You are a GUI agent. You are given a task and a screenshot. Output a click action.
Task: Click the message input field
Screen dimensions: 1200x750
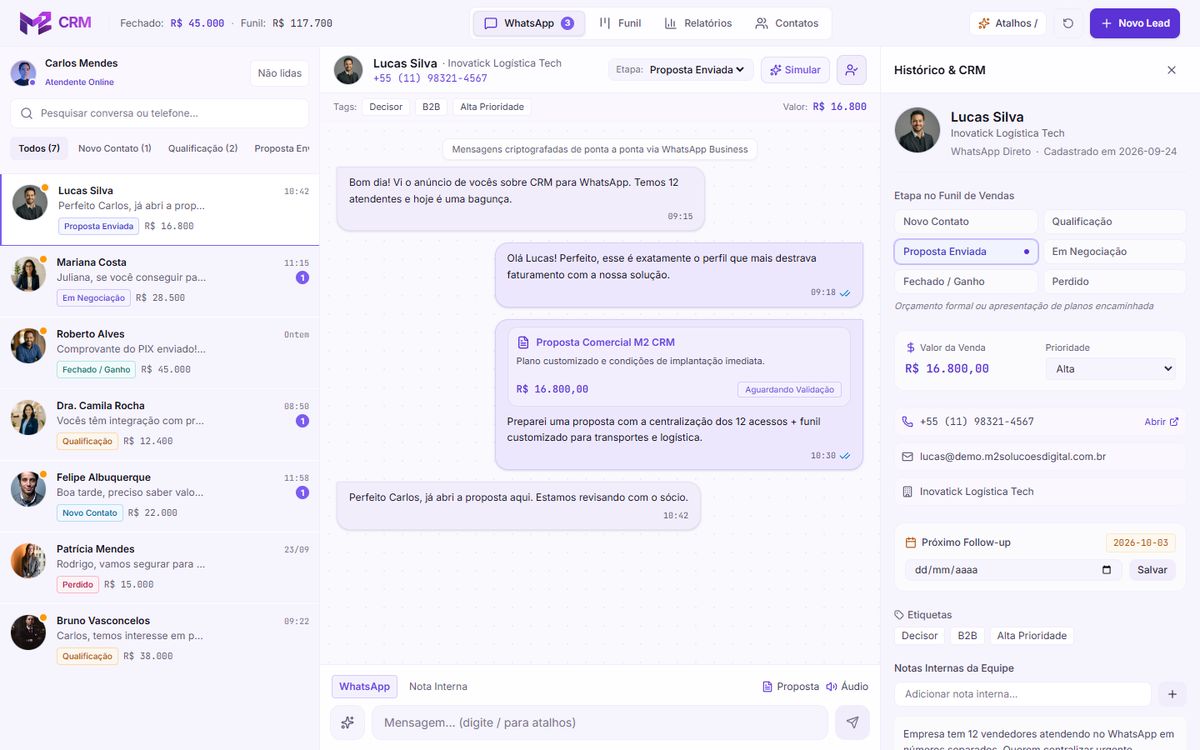(600, 722)
